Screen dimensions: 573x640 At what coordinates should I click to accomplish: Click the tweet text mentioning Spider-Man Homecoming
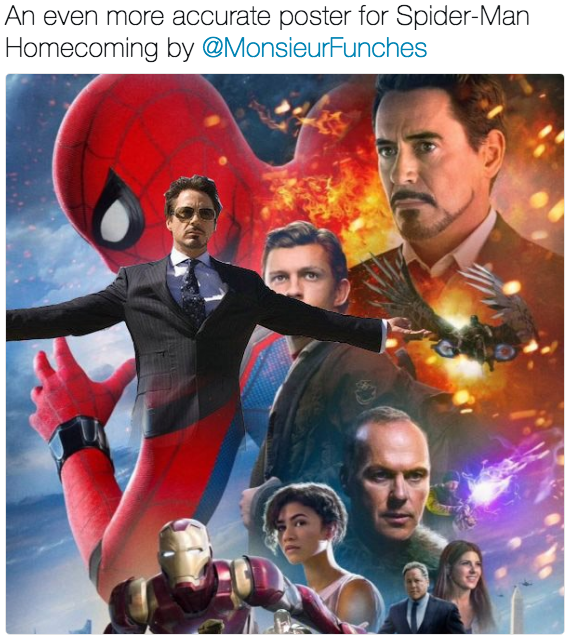click(x=267, y=32)
